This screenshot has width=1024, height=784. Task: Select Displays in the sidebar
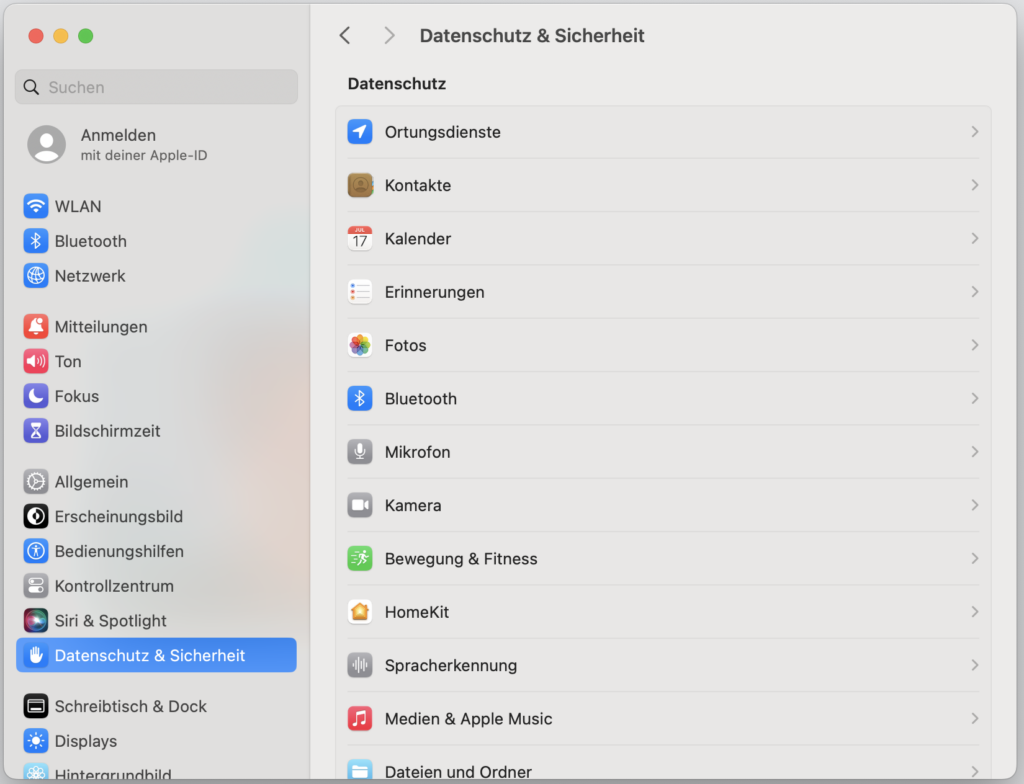85,741
